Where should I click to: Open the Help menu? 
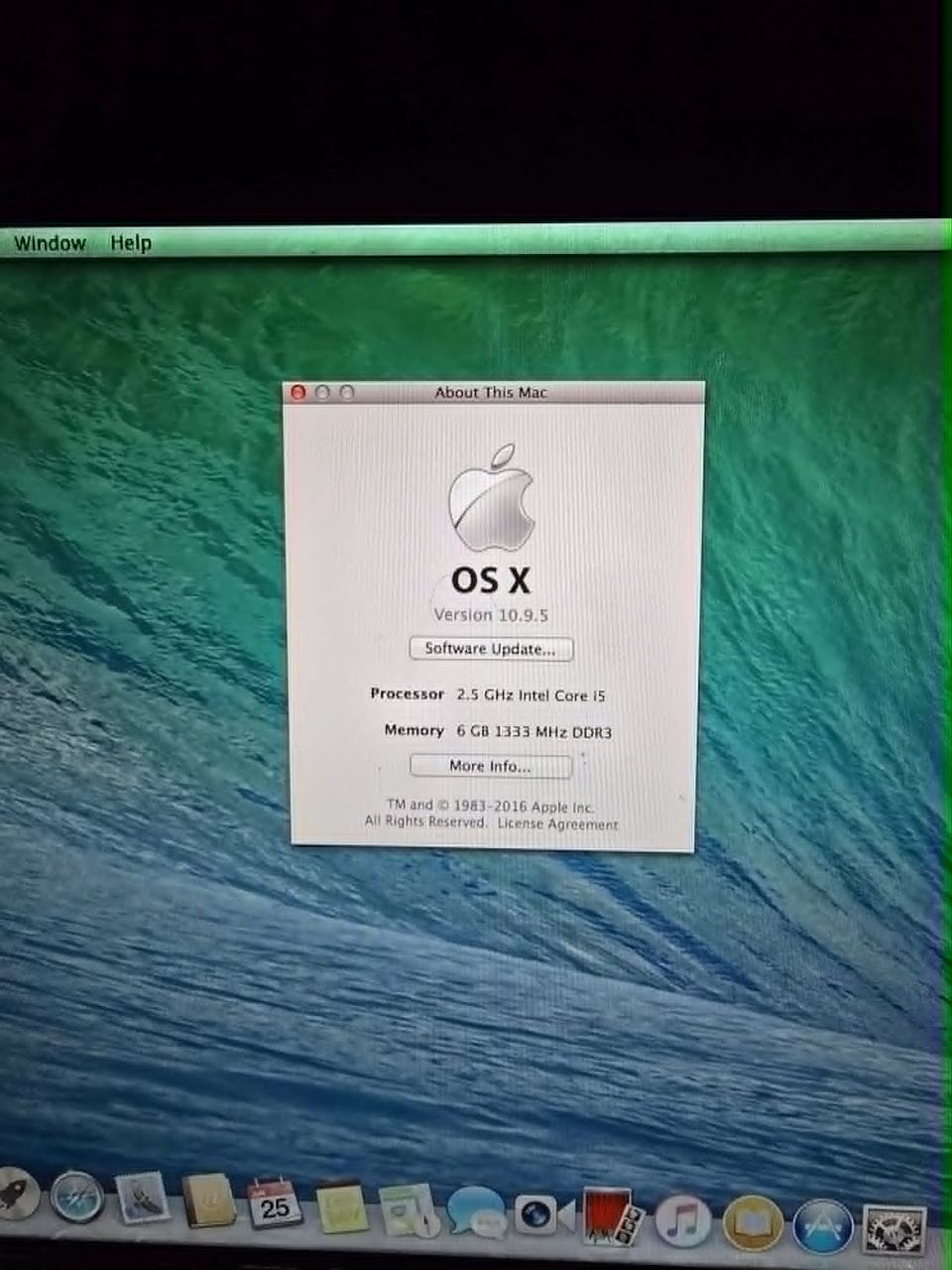131,243
